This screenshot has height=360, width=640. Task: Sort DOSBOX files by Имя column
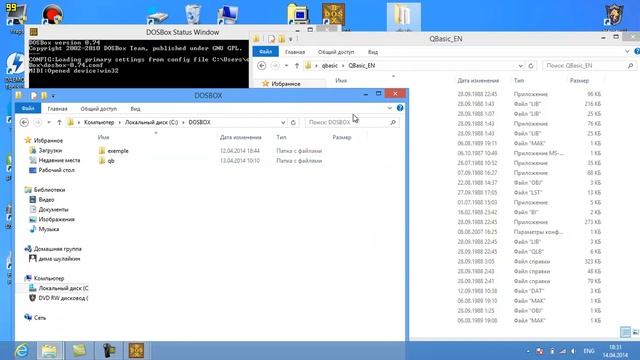(103, 138)
